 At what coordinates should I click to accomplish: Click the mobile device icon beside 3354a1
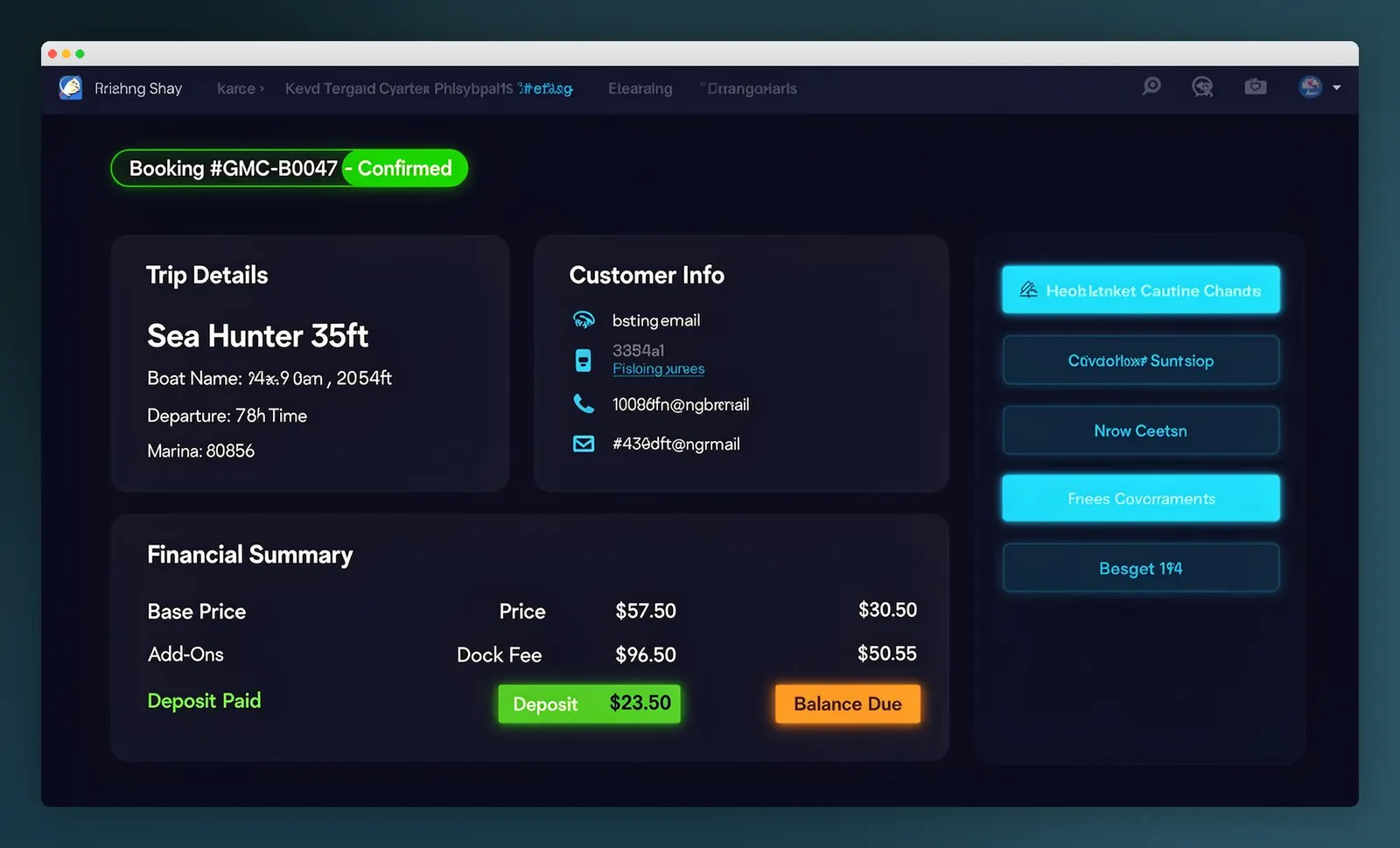pos(583,360)
